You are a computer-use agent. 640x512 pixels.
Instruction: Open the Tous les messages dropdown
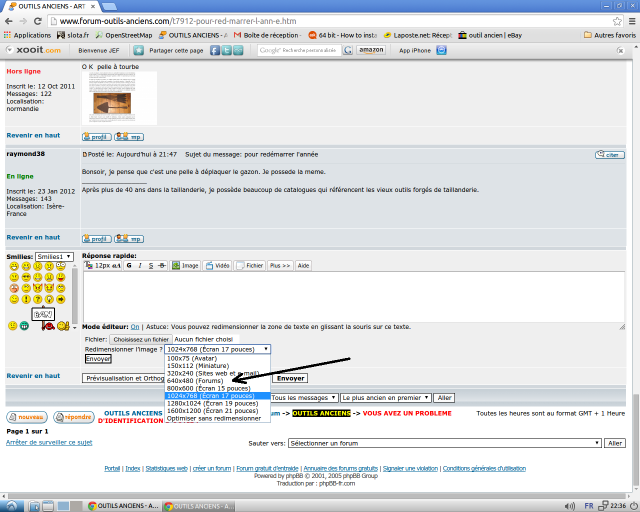pyautogui.click(x=303, y=398)
